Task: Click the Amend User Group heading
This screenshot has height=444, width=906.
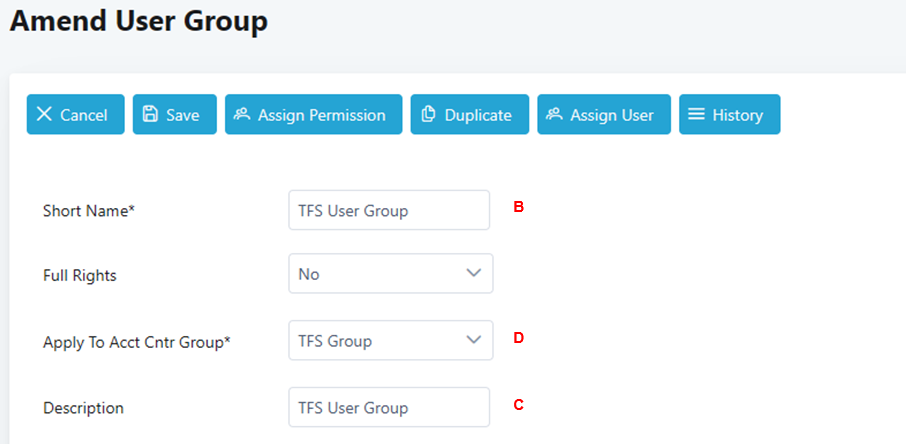Action: point(139,21)
